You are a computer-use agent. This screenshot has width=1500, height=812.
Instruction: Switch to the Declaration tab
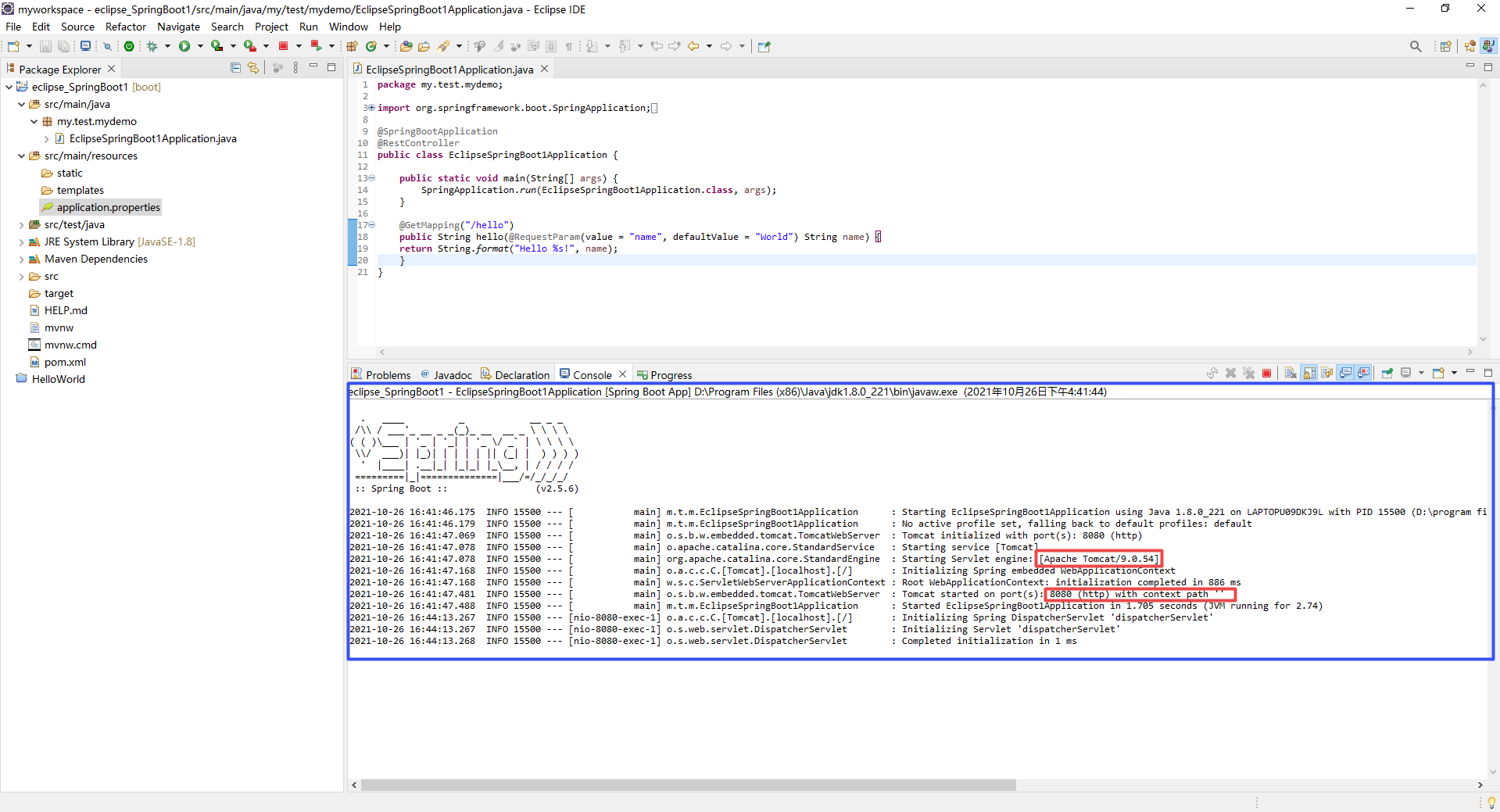pos(515,375)
